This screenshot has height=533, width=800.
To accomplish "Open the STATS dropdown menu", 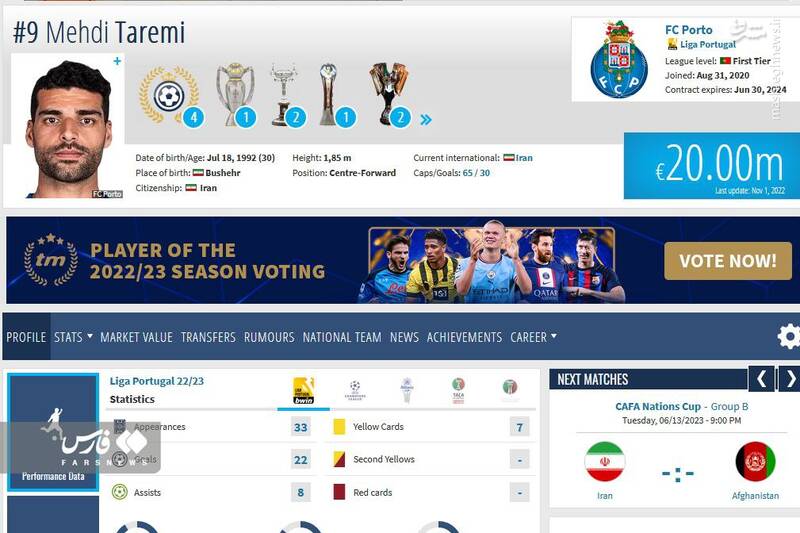I will pyautogui.click(x=73, y=337).
